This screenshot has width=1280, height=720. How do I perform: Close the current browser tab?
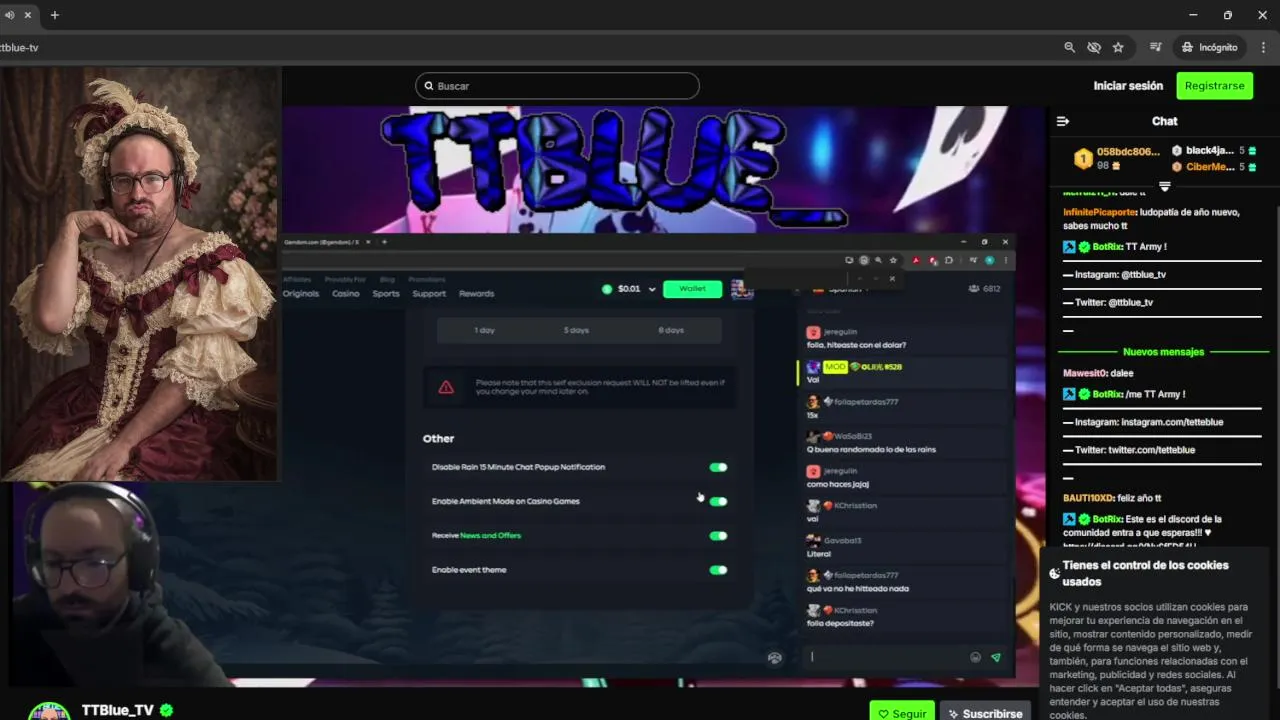pos(27,15)
